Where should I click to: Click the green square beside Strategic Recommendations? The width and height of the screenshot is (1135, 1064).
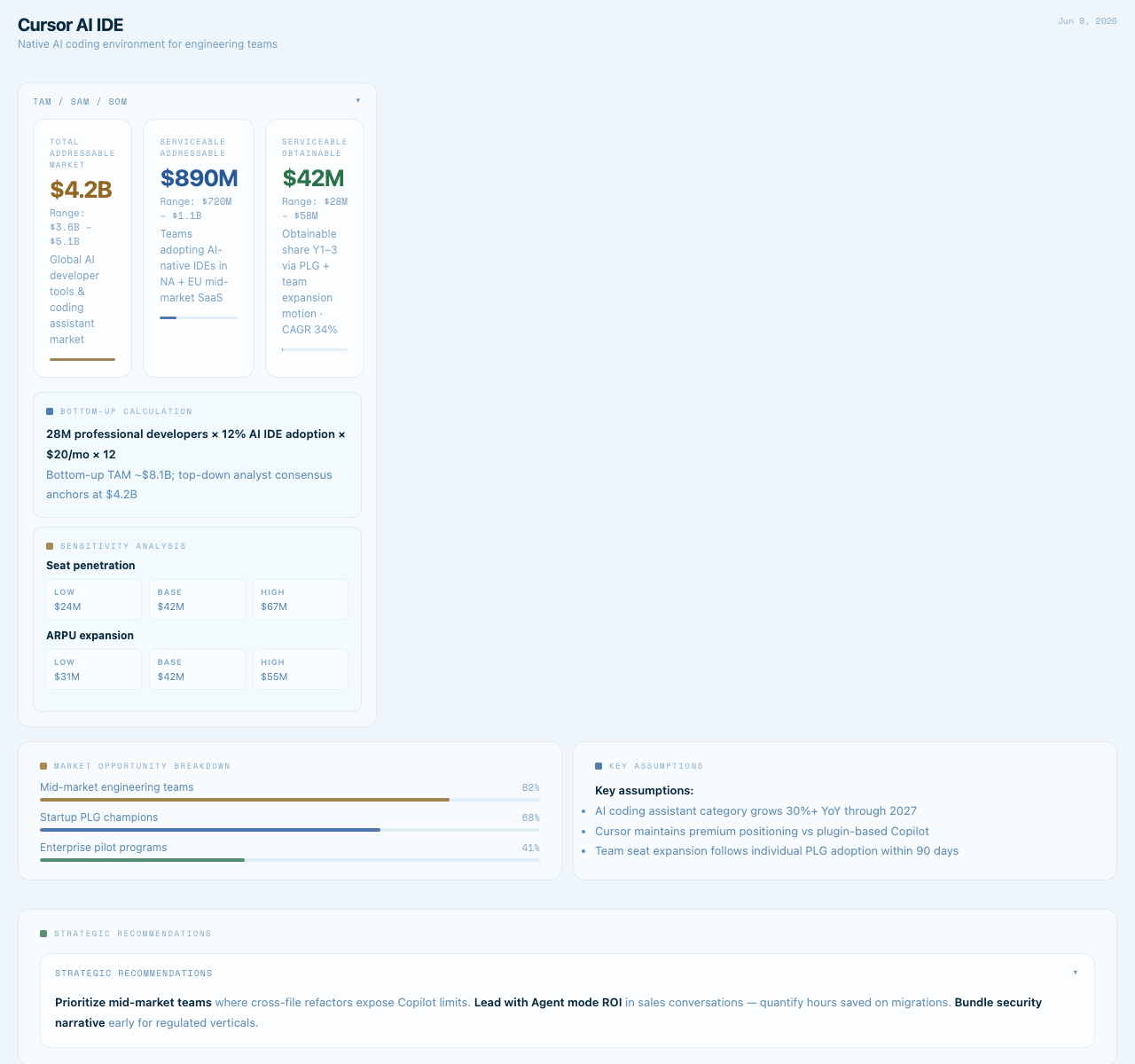(43, 934)
